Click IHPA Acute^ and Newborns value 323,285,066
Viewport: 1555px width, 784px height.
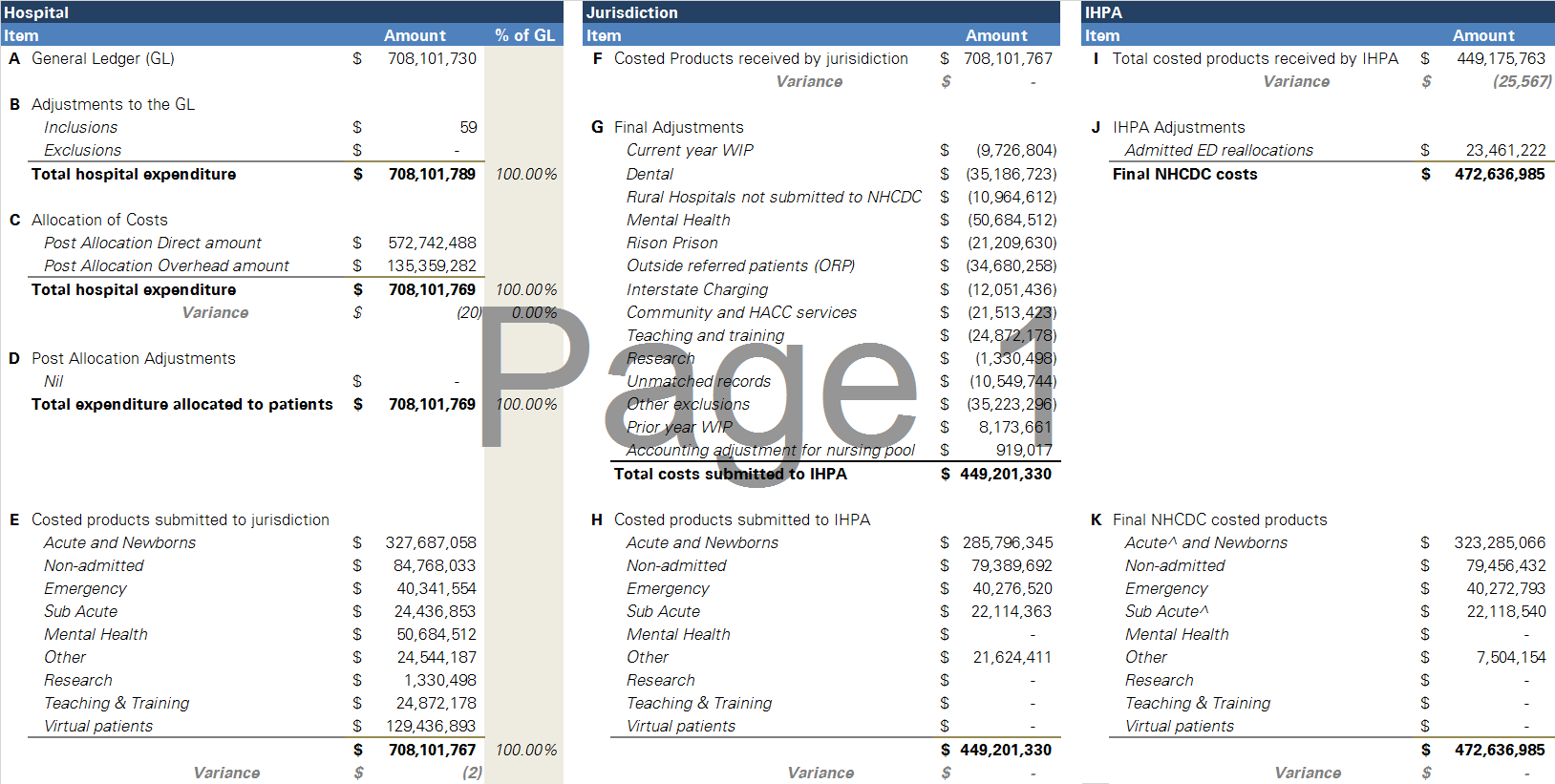coord(1500,542)
